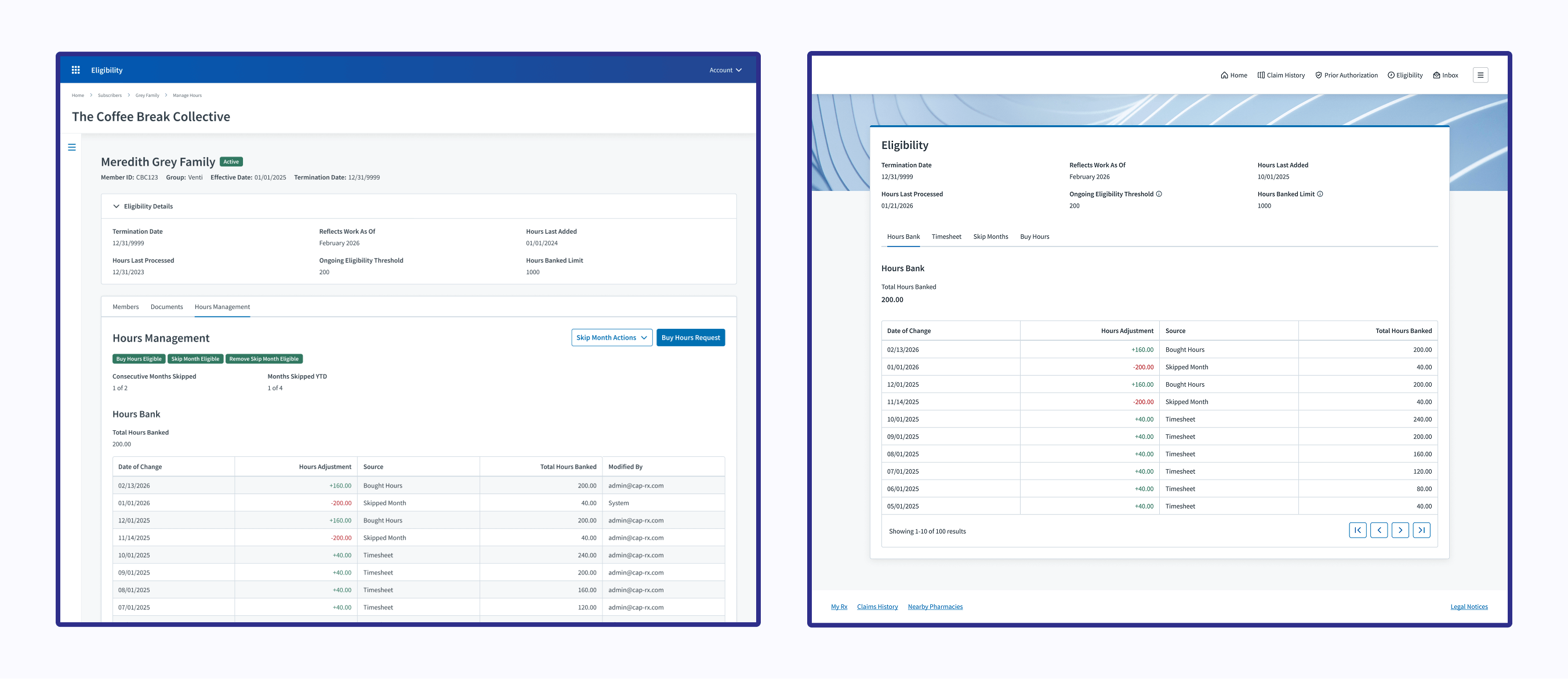Screen dimensions: 1568x679
Task: Jump to first page of results
Action: coord(1358,531)
